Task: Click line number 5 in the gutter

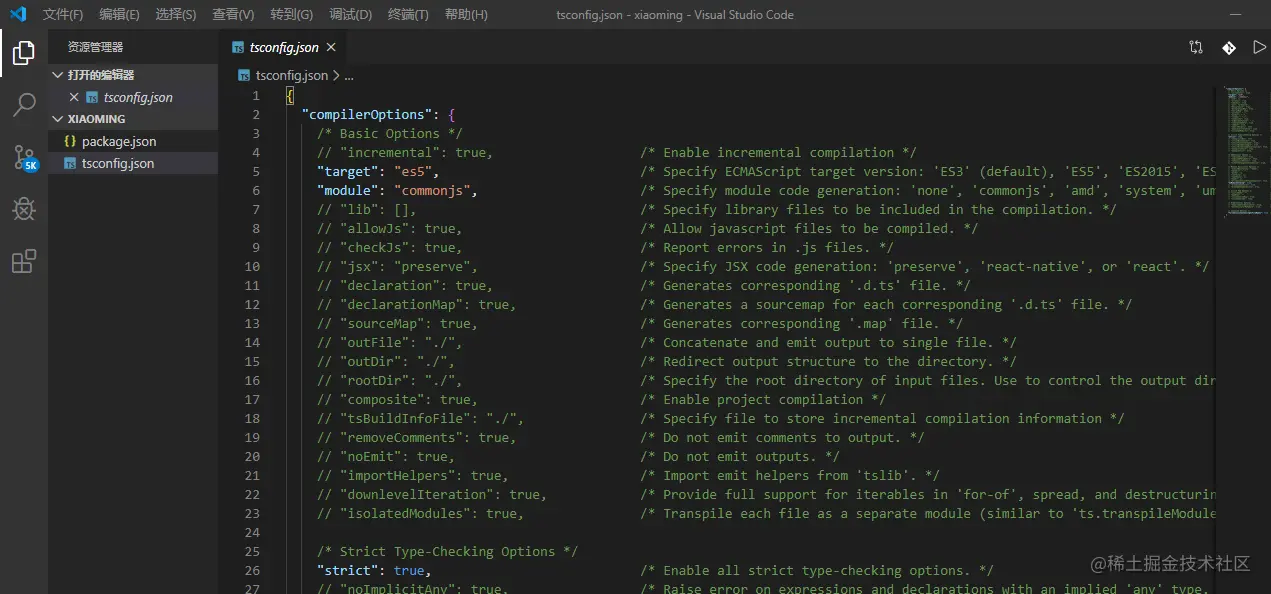Action: pos(255,171)
